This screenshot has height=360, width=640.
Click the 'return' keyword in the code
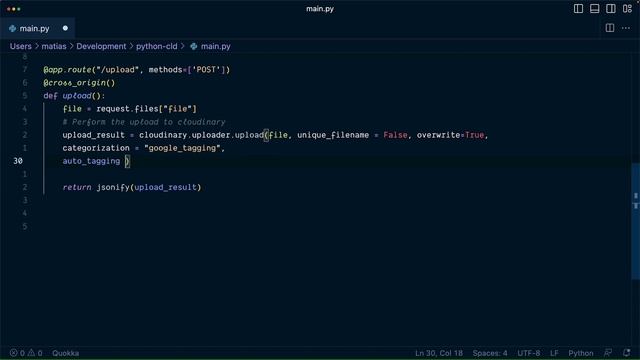[77, 187]
